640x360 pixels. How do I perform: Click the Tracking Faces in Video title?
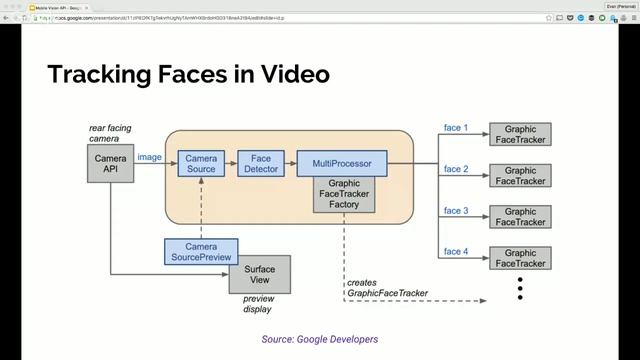[x=189, y=74]
